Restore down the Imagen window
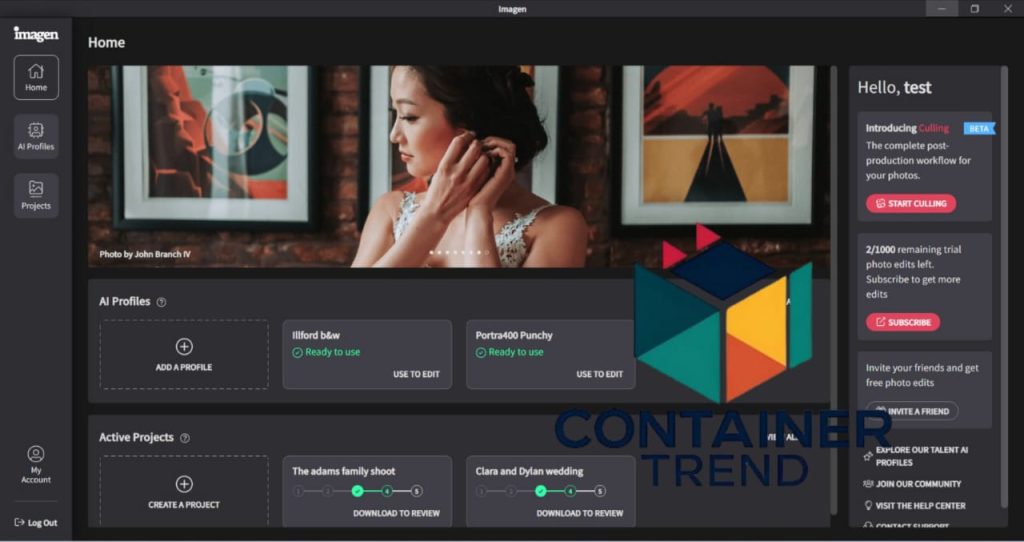 [x=974, y=8]
